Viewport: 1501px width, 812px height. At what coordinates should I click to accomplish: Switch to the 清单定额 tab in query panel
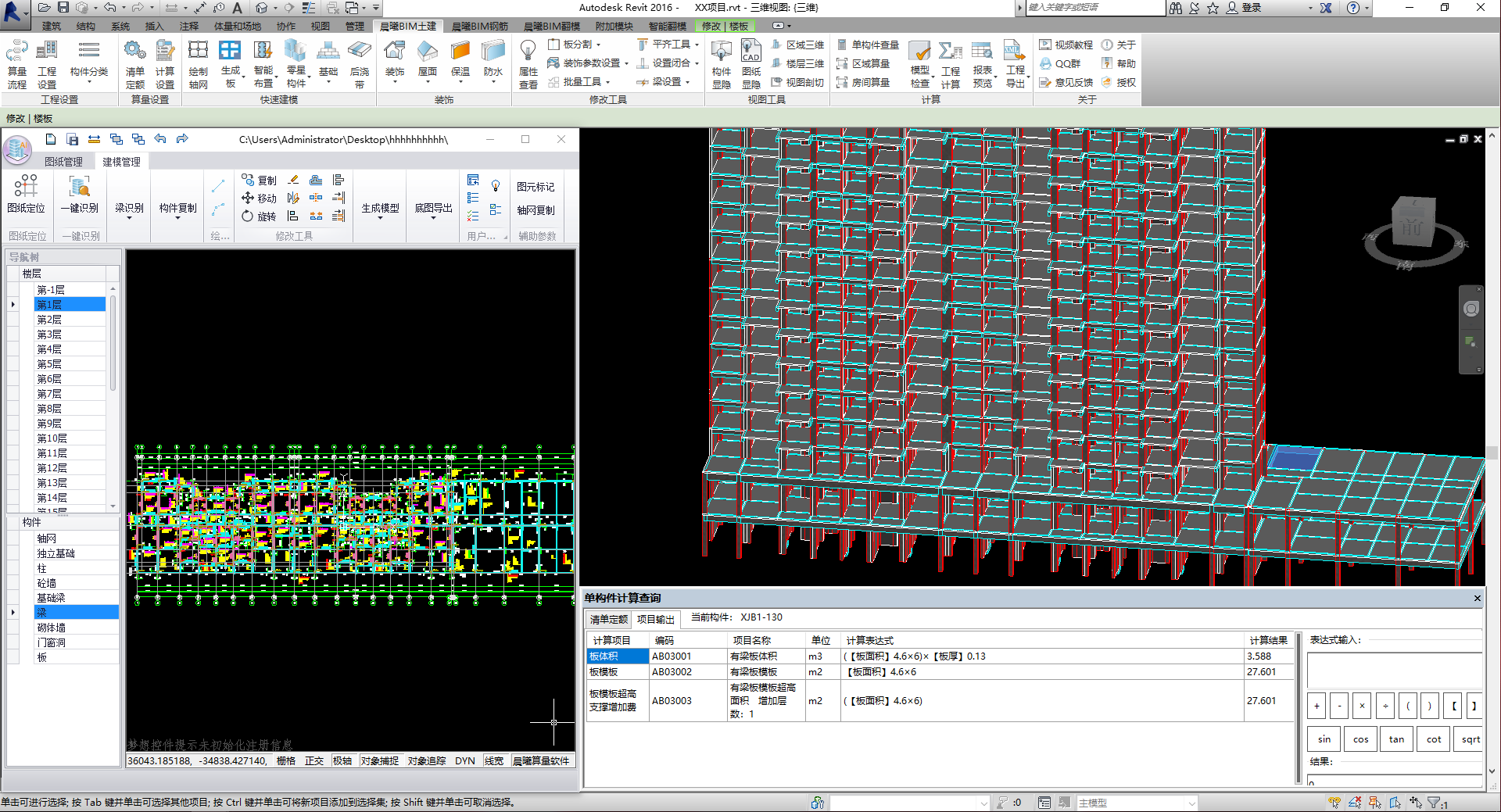609,619
